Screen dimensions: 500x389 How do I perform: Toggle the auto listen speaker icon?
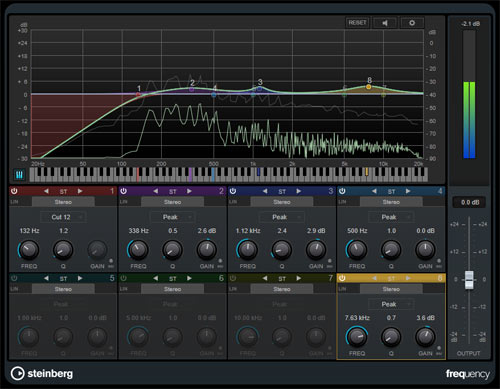coord(385,23)
